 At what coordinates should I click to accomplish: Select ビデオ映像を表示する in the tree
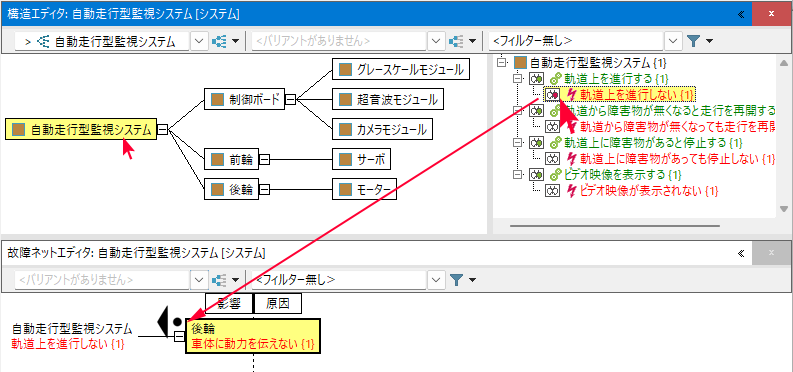623,175
